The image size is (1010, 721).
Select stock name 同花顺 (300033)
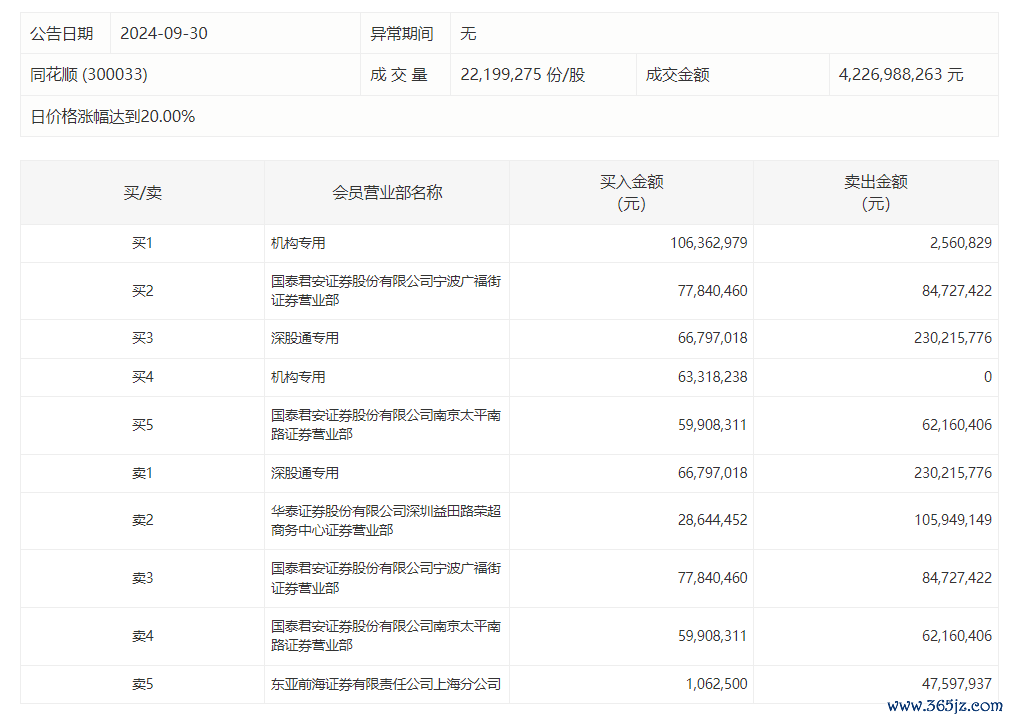(89, 75)
